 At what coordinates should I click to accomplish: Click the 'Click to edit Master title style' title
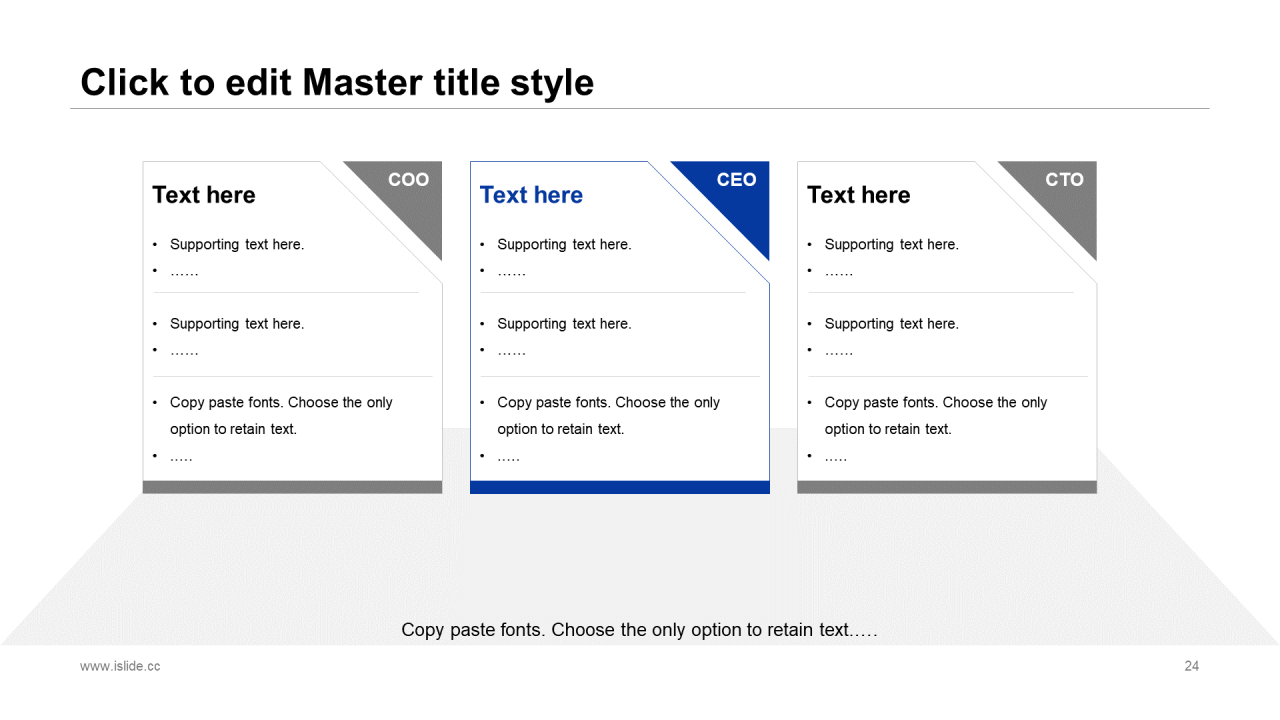point(337,82)
